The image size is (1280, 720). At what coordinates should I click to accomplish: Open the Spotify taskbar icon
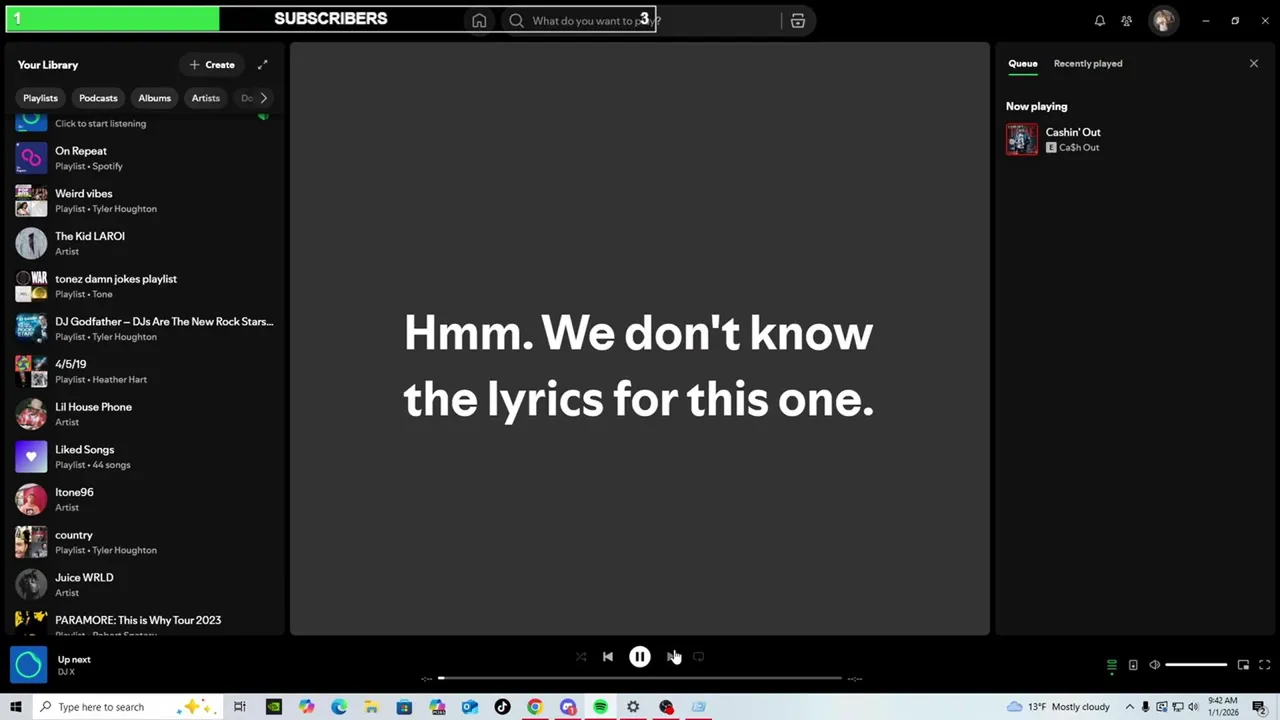pos(600,707)
